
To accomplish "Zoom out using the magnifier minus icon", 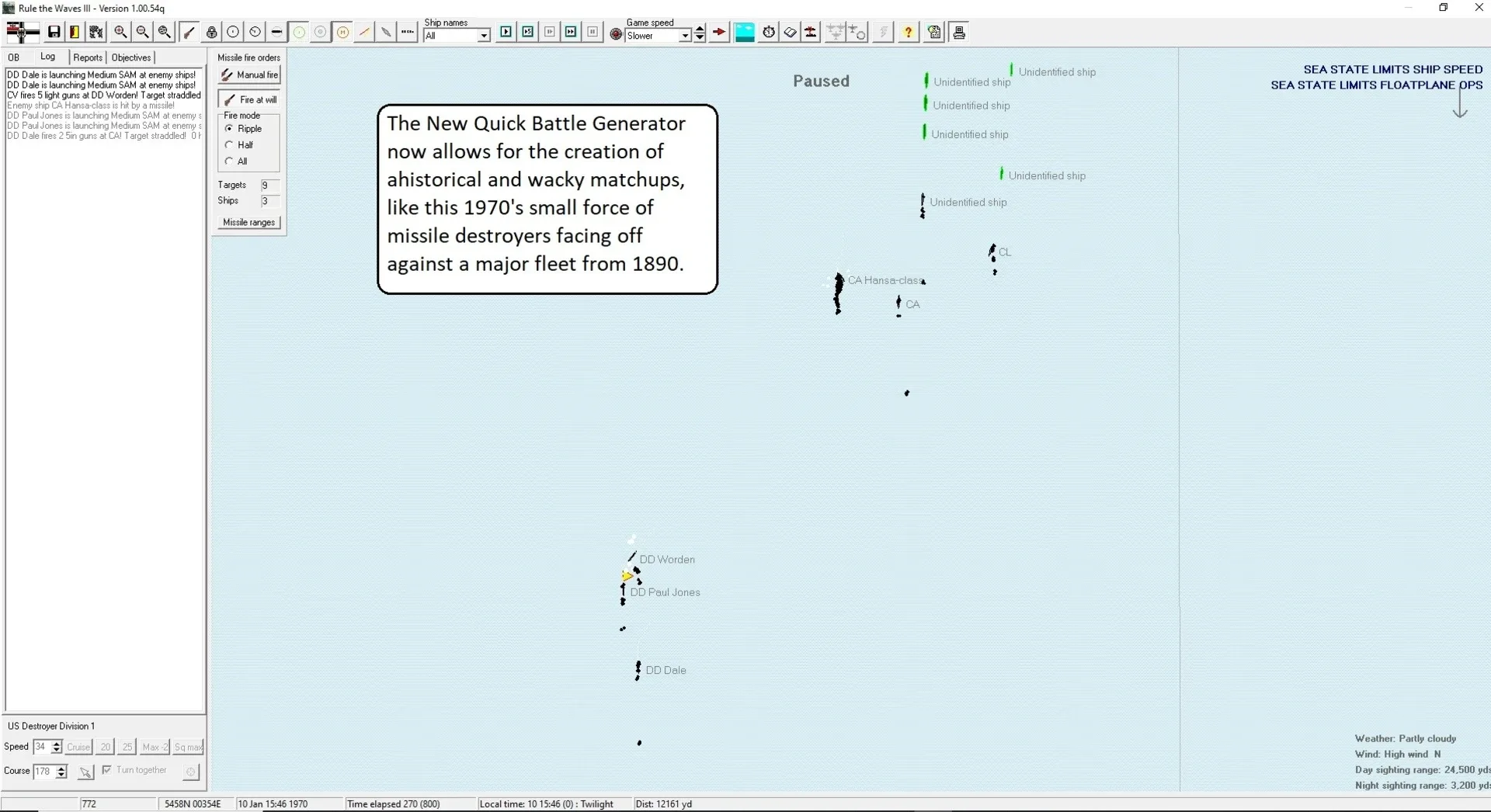I will [x=142, y=33].
